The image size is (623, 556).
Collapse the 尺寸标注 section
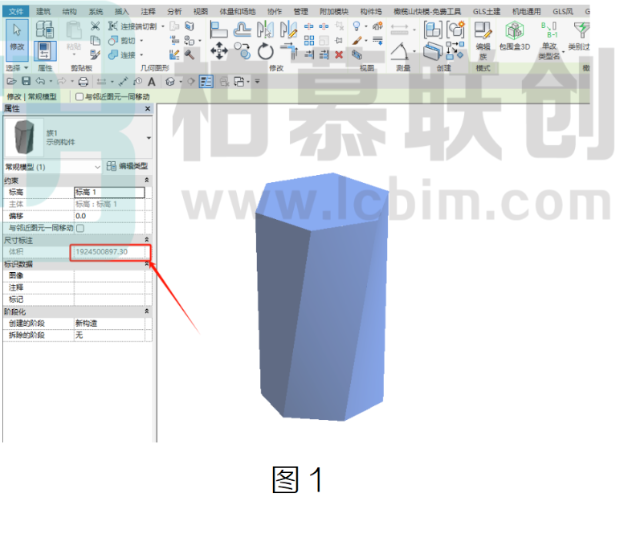pyautogui.click(x=147, y=240)
